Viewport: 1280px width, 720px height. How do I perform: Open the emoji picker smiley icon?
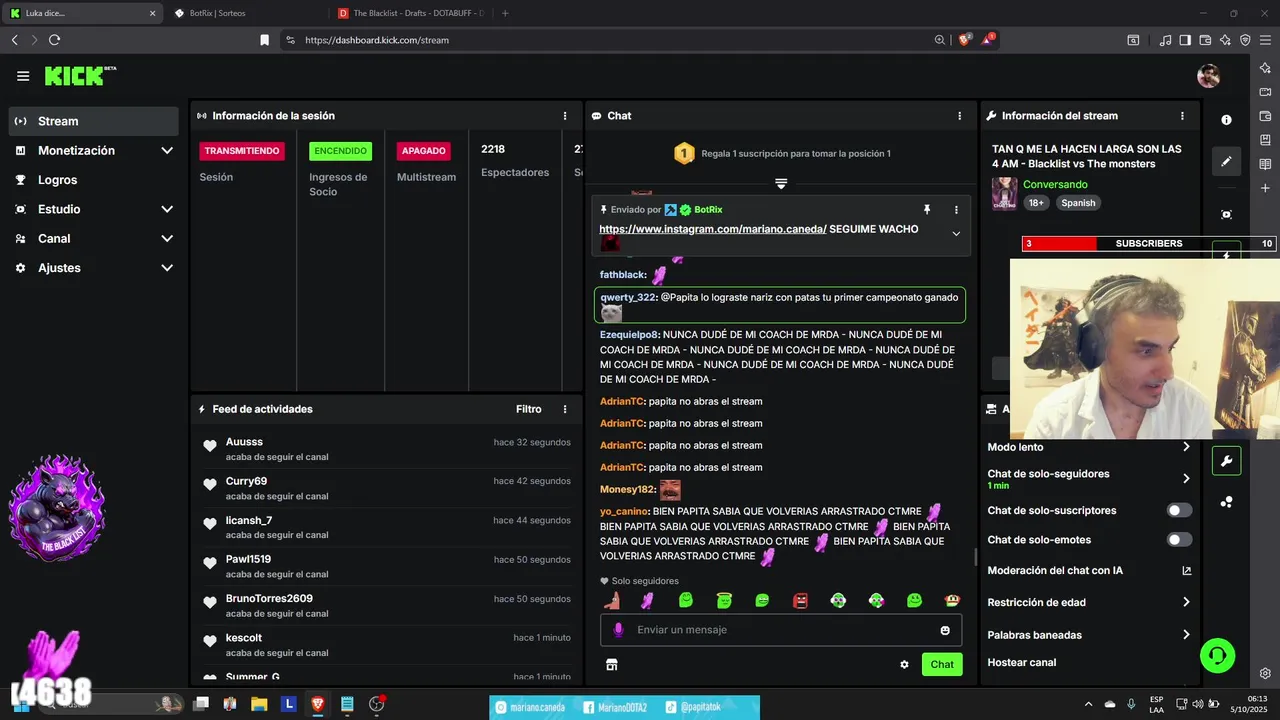[x=945, y=630]
